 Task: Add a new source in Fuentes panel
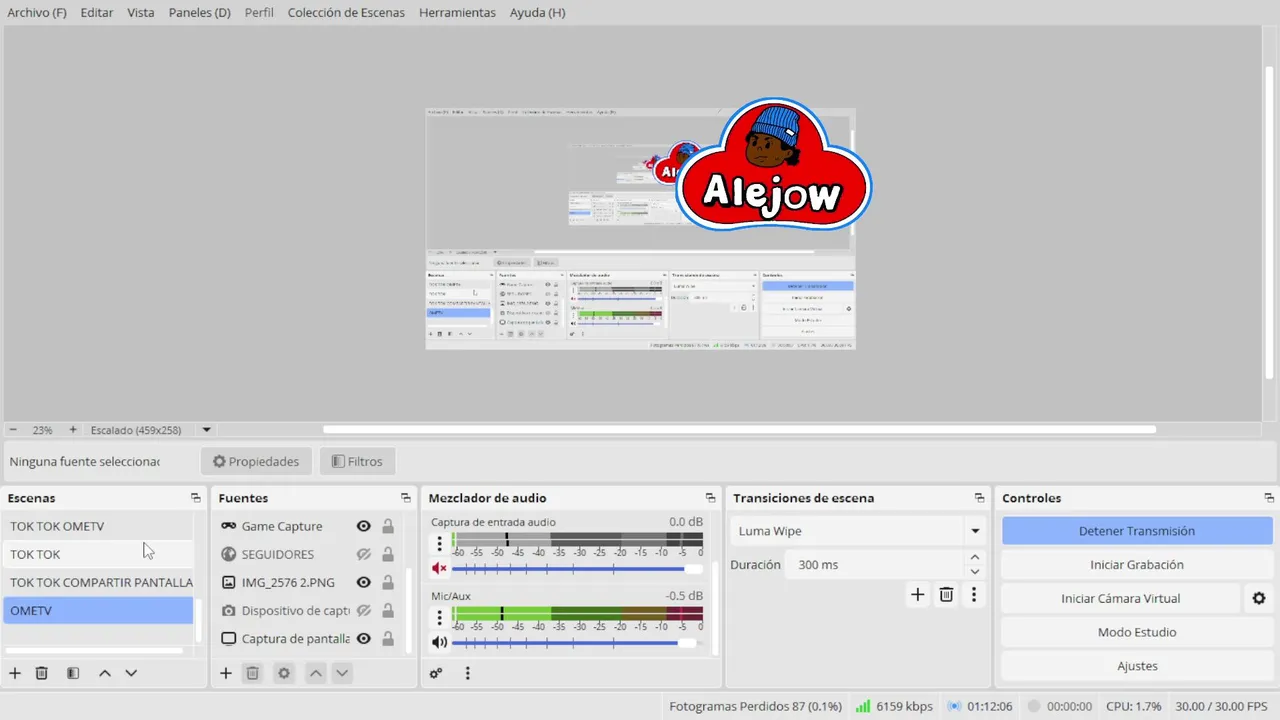[x=226, y=673]
